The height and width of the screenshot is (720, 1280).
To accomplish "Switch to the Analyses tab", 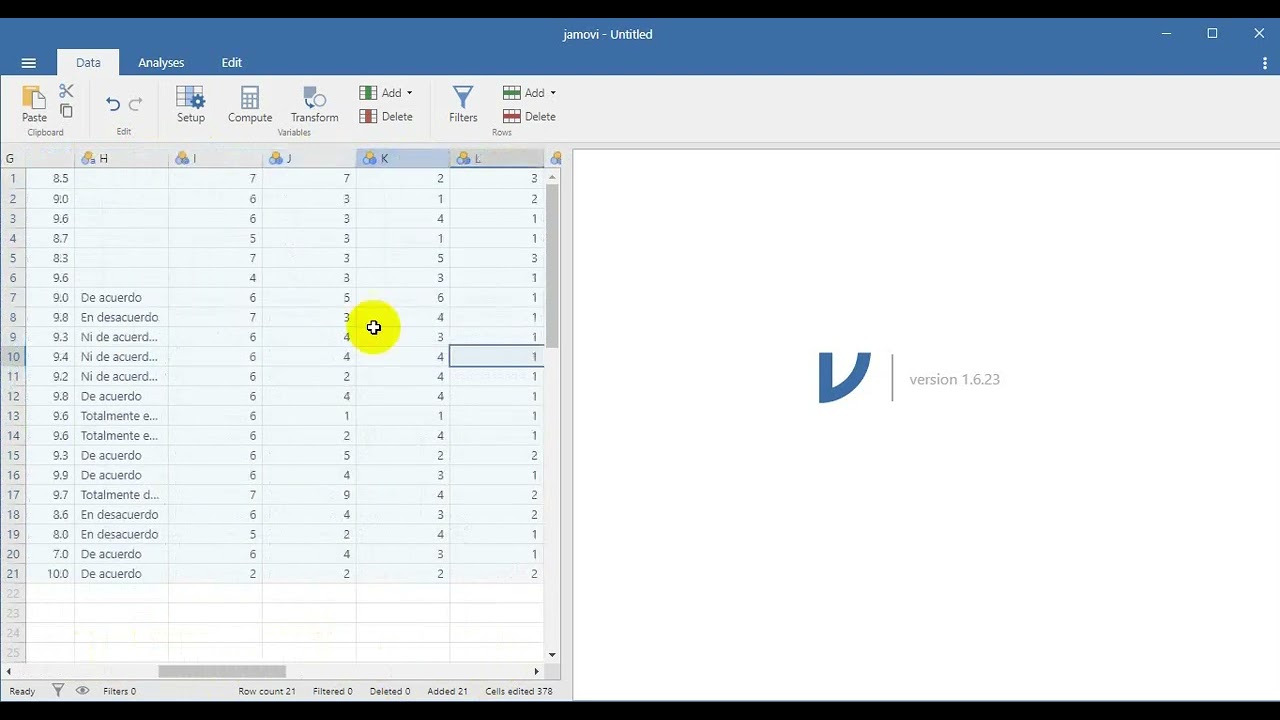I will pos(161,62).
